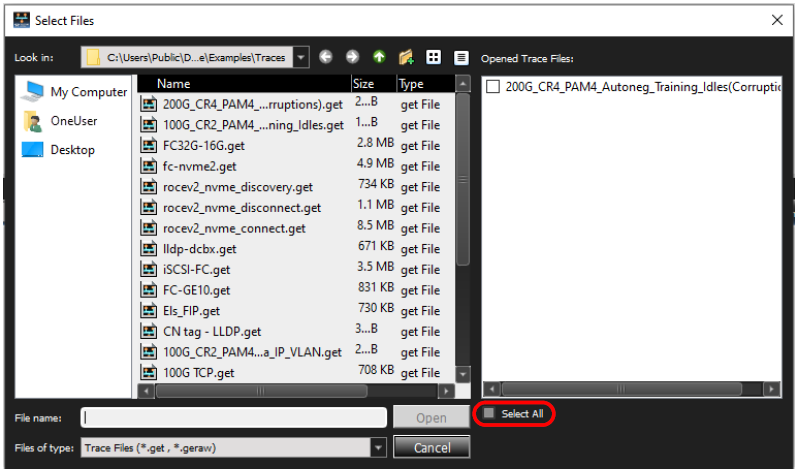This screenshot has height=471, width=795.
Task: Click lldp-dcbx.get file icon
Action: point(149,249)
